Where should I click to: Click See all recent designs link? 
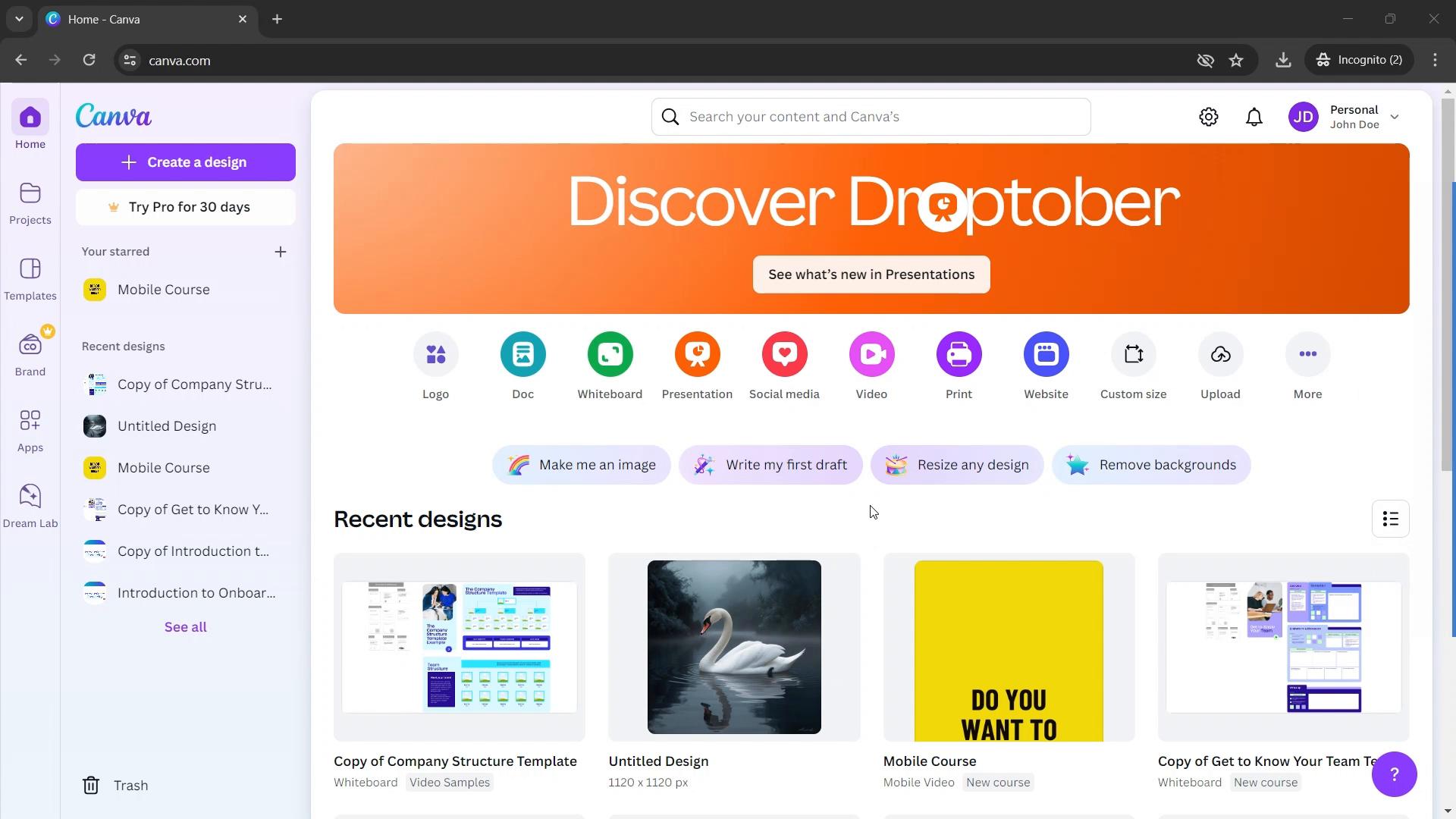[x=185, y=626]
